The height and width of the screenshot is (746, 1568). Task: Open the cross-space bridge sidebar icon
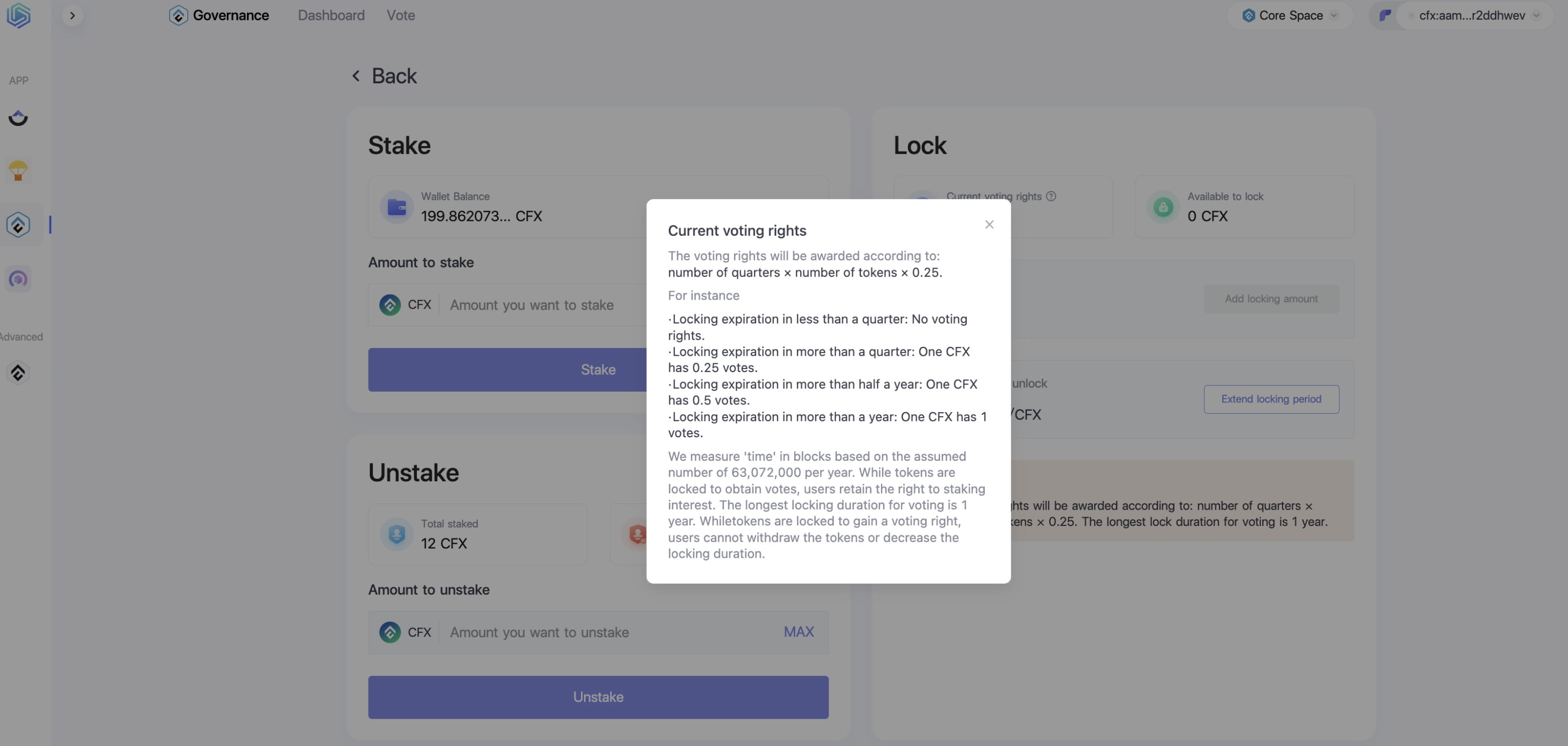pyautogui.click(x=18, y=118)
